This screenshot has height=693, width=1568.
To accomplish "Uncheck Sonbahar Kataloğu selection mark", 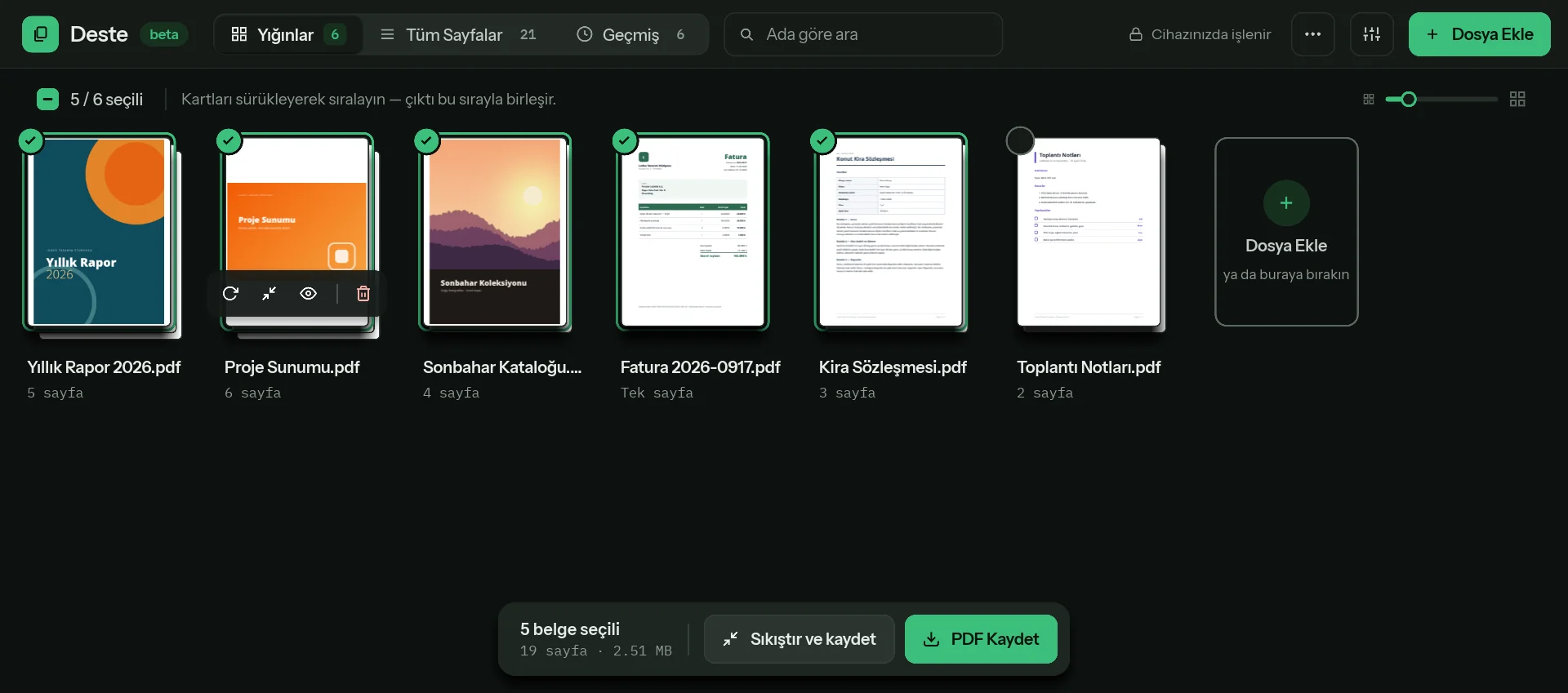I will tap(426, 141).
